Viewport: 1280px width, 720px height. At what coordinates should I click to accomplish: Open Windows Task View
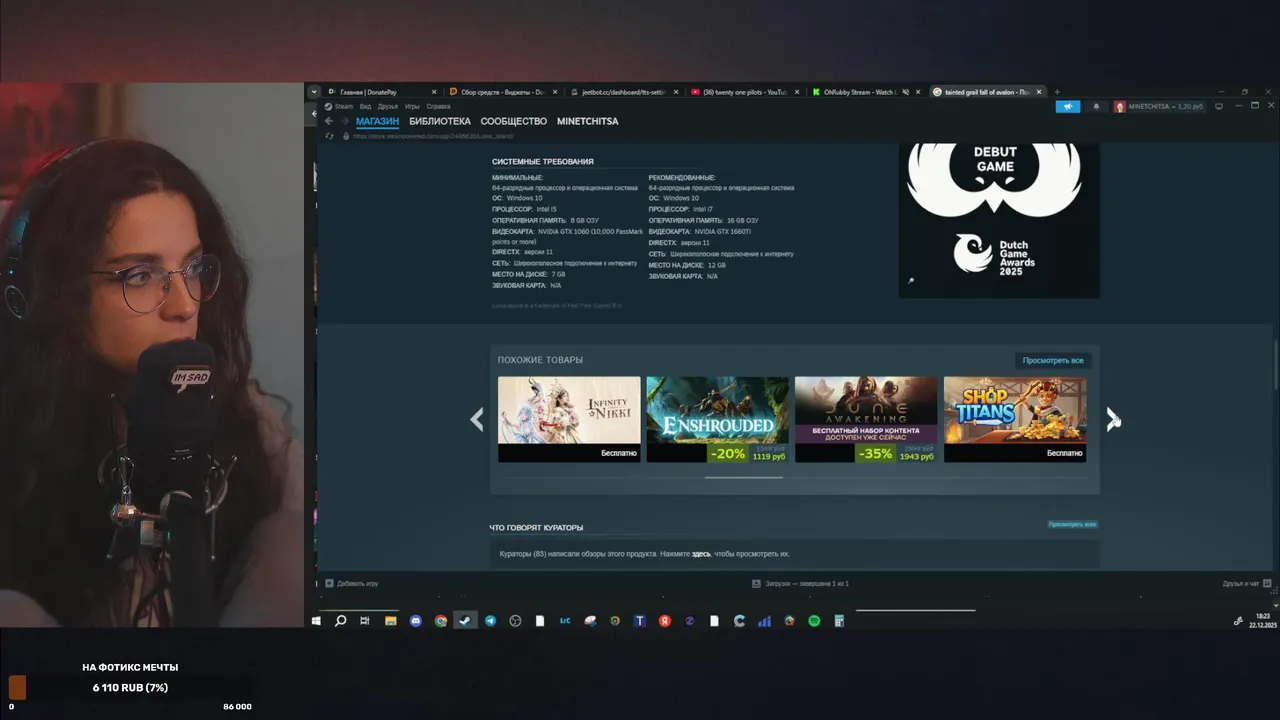click(x=365, y=621)
